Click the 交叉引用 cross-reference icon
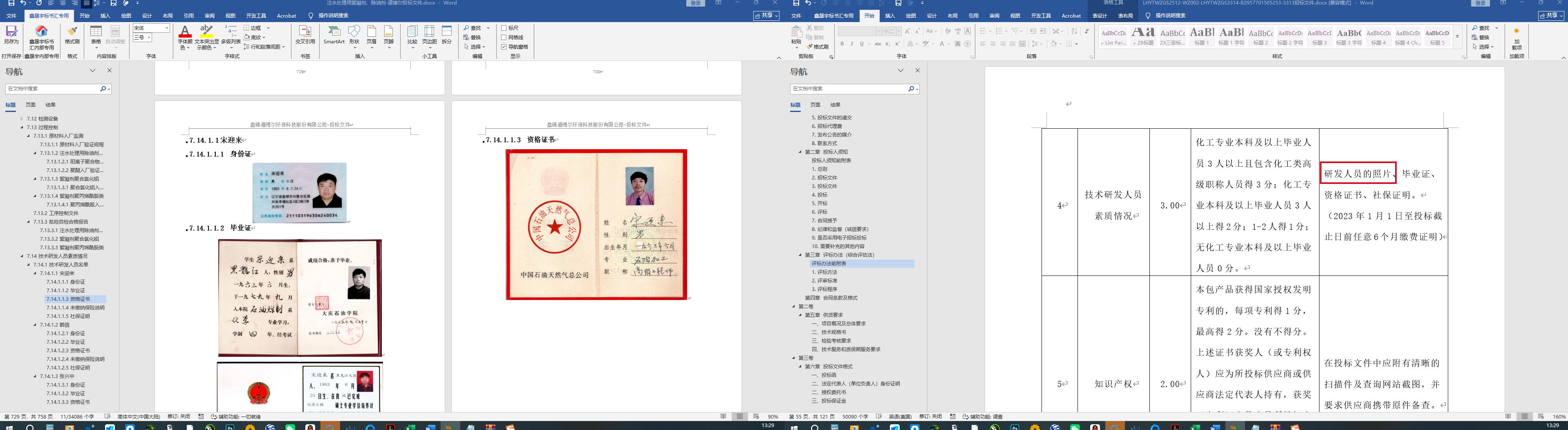The width and height of the screenshot is (1568, 430). (x=305, y=35)
